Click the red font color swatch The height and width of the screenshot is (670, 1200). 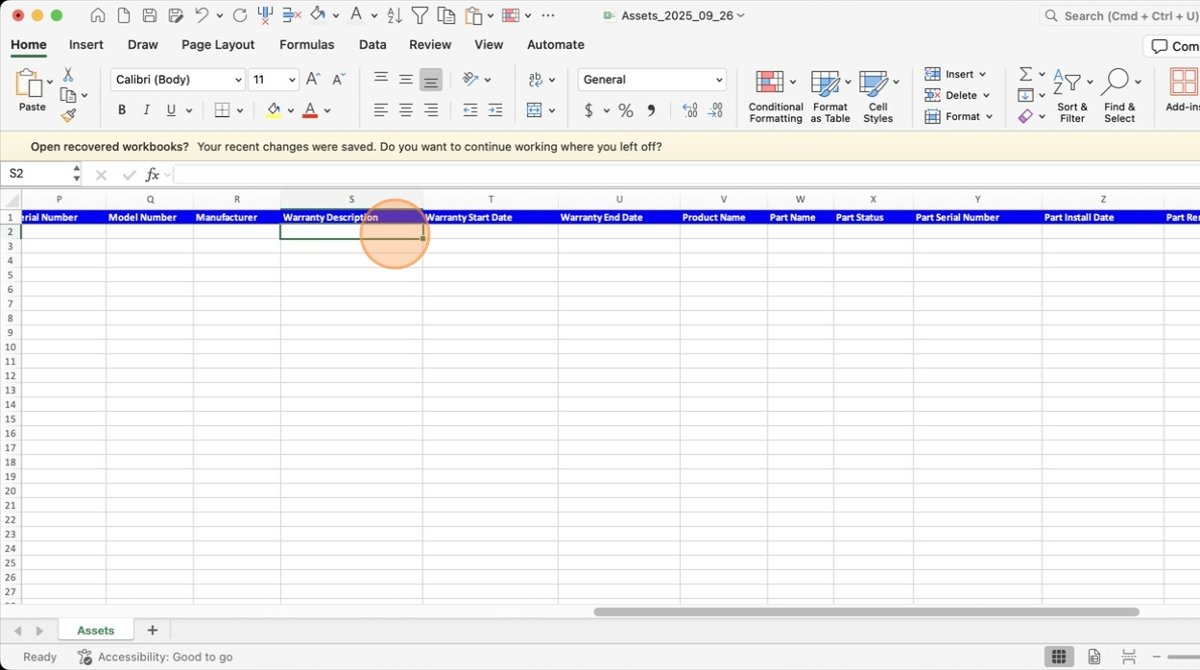(310, 111)
